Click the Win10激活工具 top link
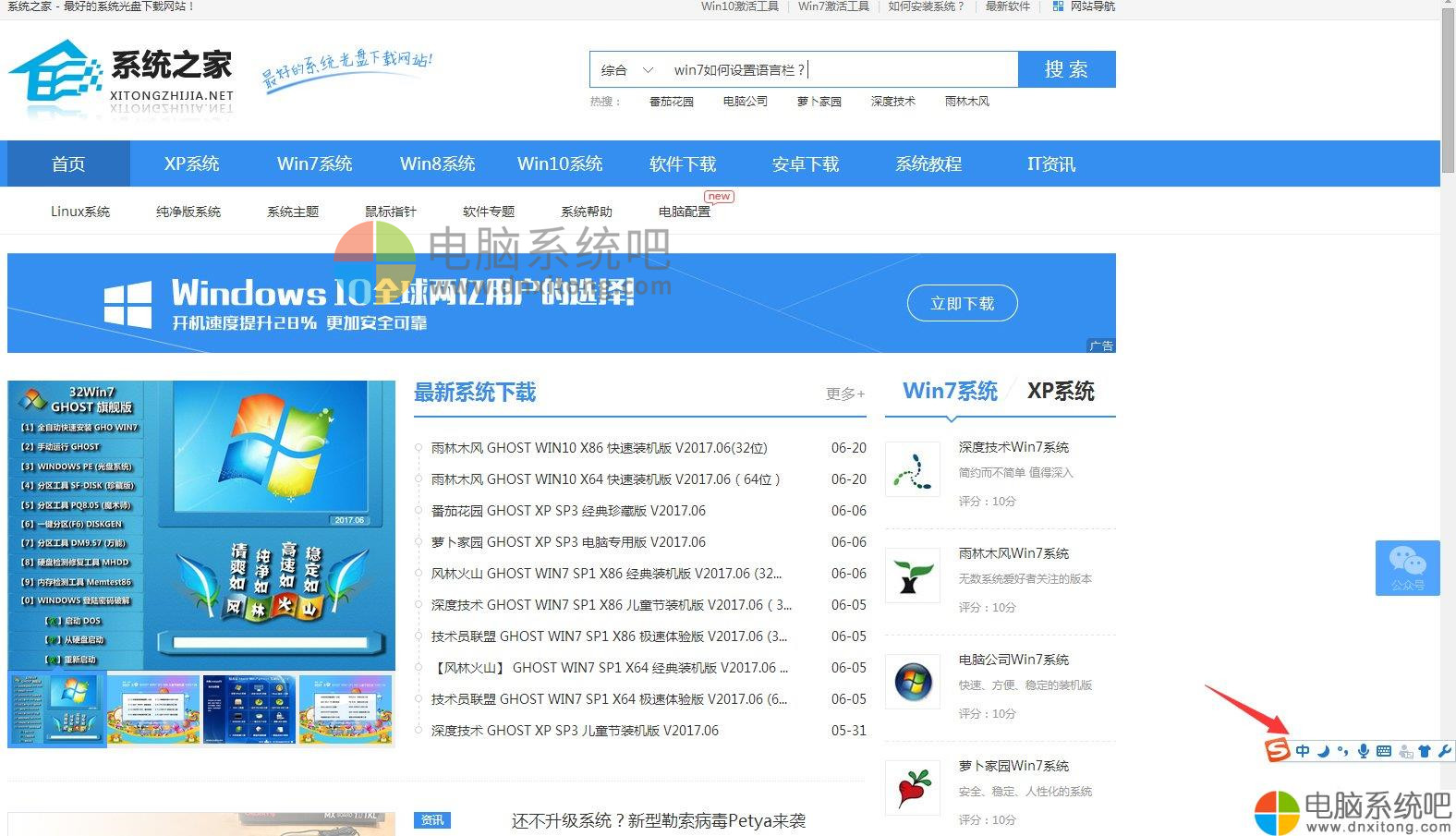 point(740,6)
